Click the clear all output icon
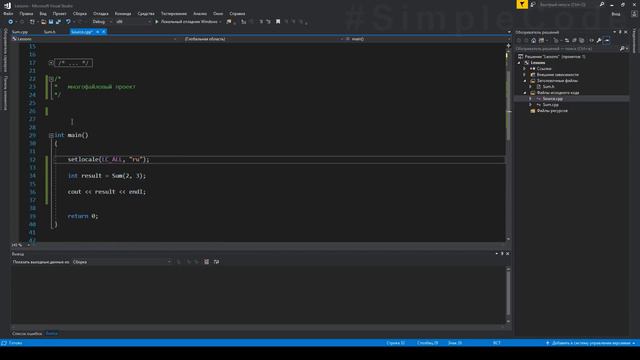This screenshot has height=360, width=640. [x=207, y=262]
